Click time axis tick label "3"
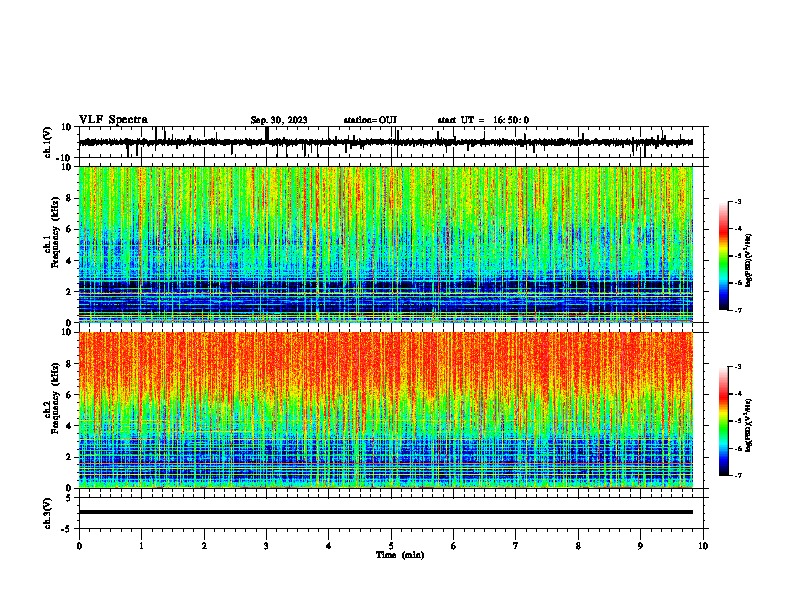The height and width of the screenshot is (612, 792). [266, 546]
